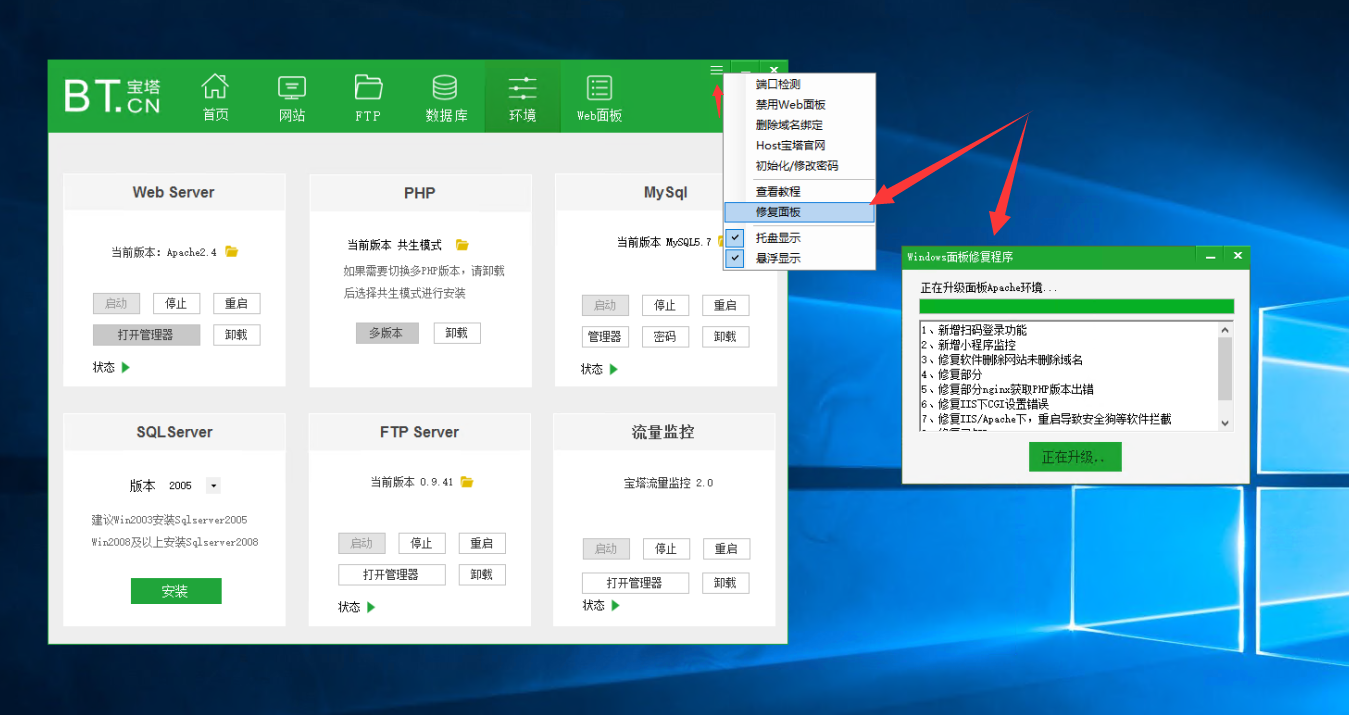Restart the Web Server with 重启
Screen dimensions: 1349x715
236,303
